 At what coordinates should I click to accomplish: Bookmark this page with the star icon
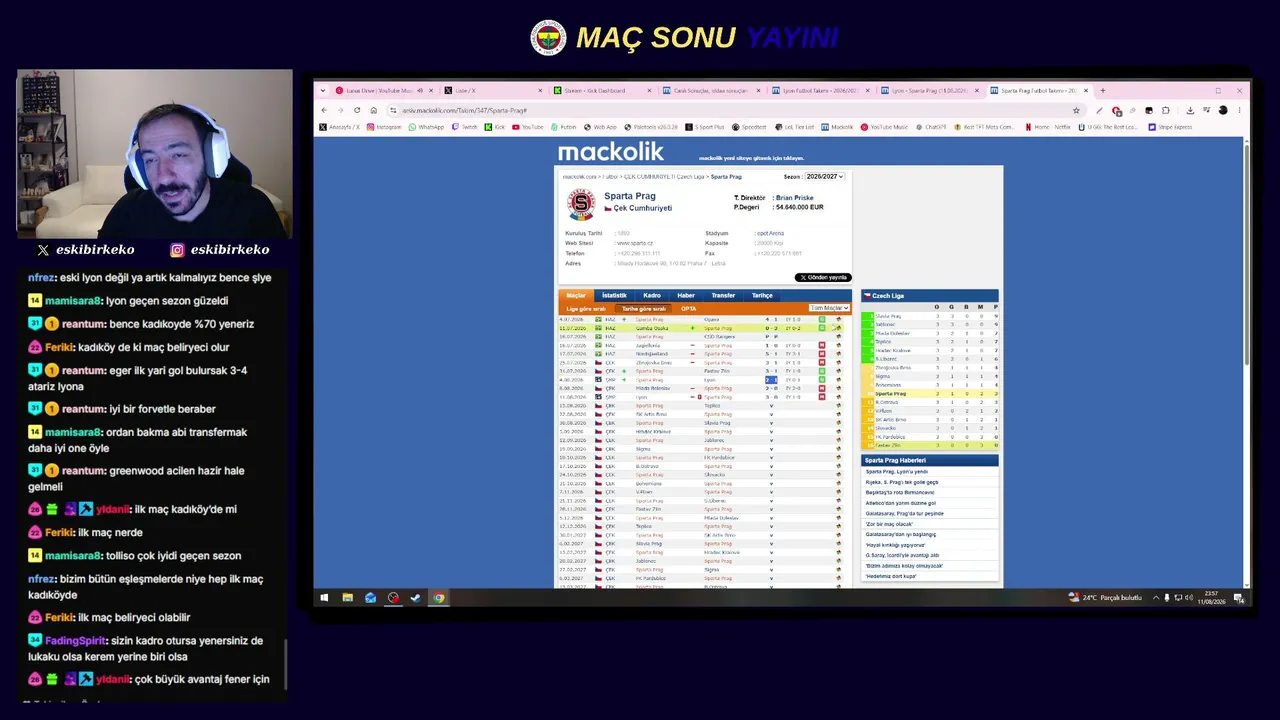(1076, 110)
